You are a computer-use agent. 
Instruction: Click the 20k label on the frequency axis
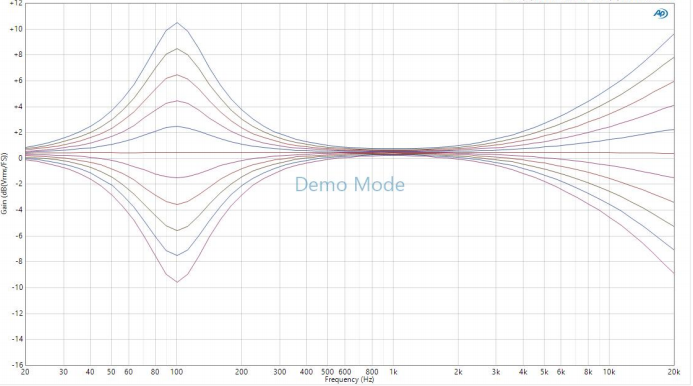(674, 372)
